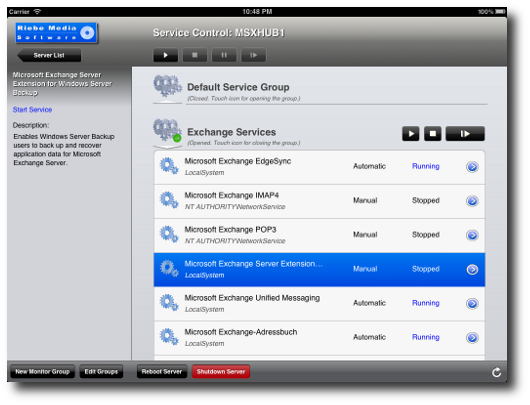Click Running status of Unified Messaging
The image size is (530, 405).
pos(426,303)
